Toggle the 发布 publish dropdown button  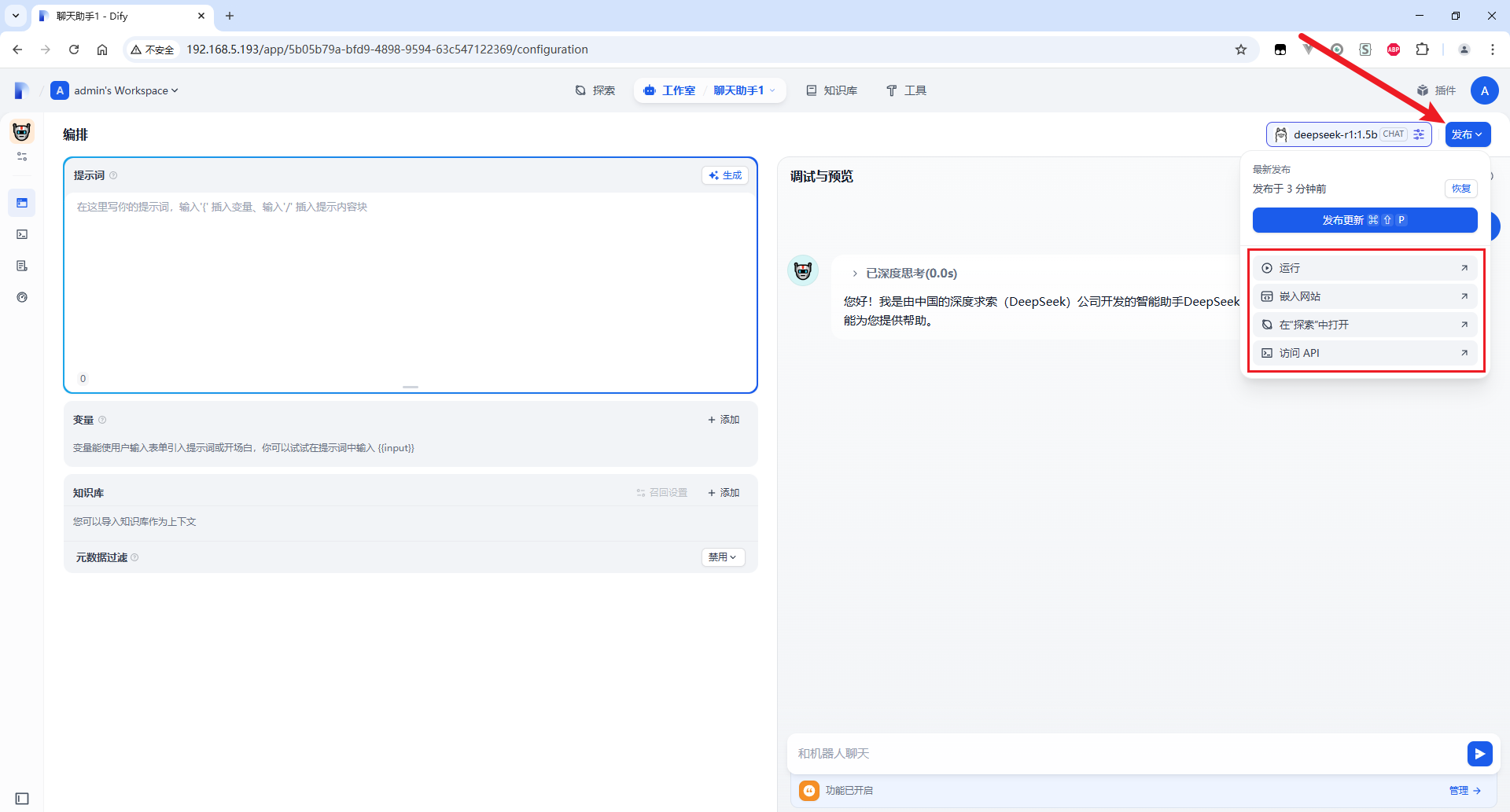pyautogui.click(x=1468, y=134)
